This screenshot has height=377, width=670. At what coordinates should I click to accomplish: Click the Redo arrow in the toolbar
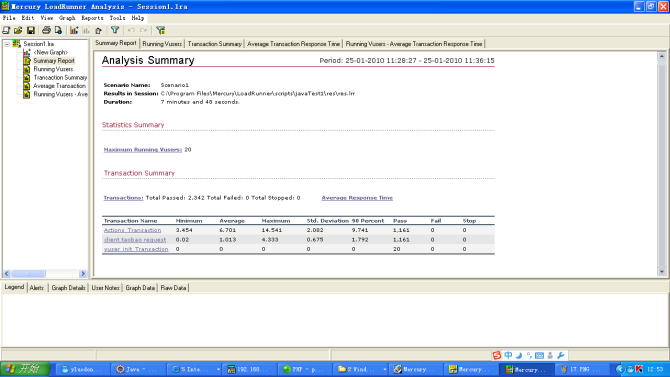(144, 30)
